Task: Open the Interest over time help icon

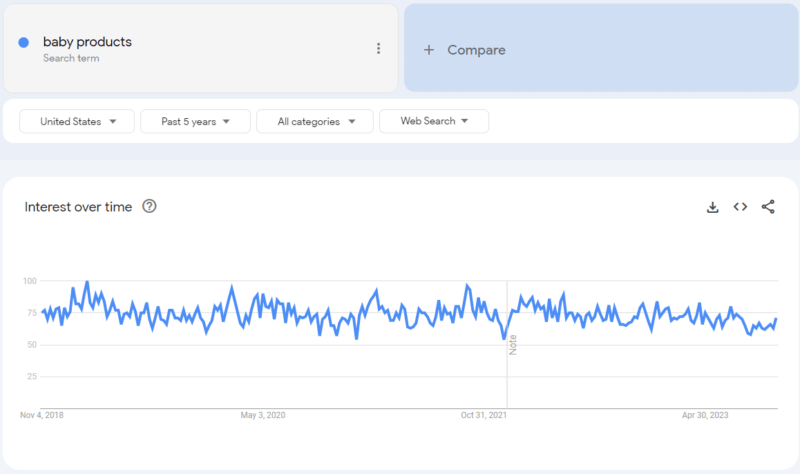Action: point(149,206)
